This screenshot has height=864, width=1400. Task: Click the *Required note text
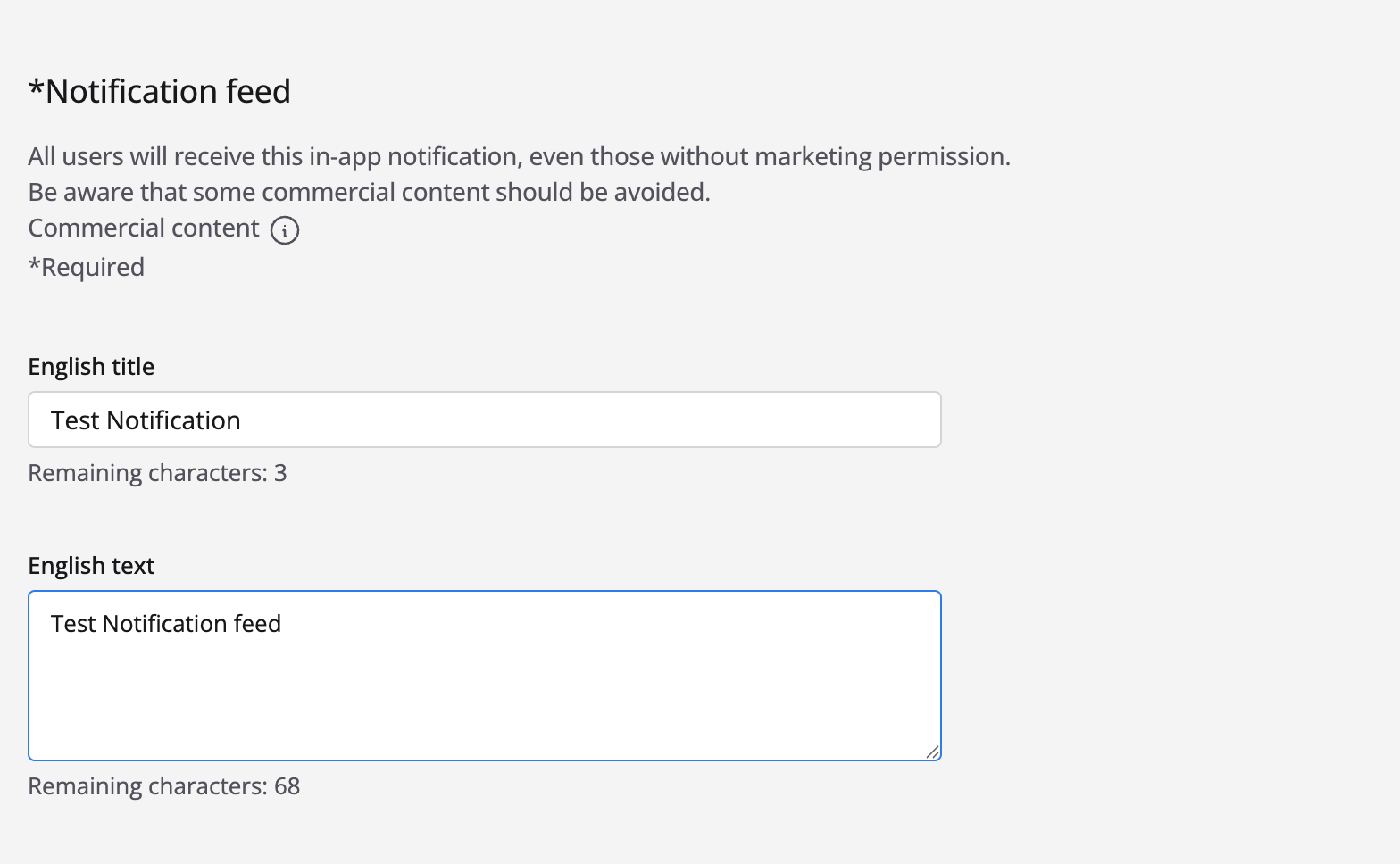pos(87,267)
